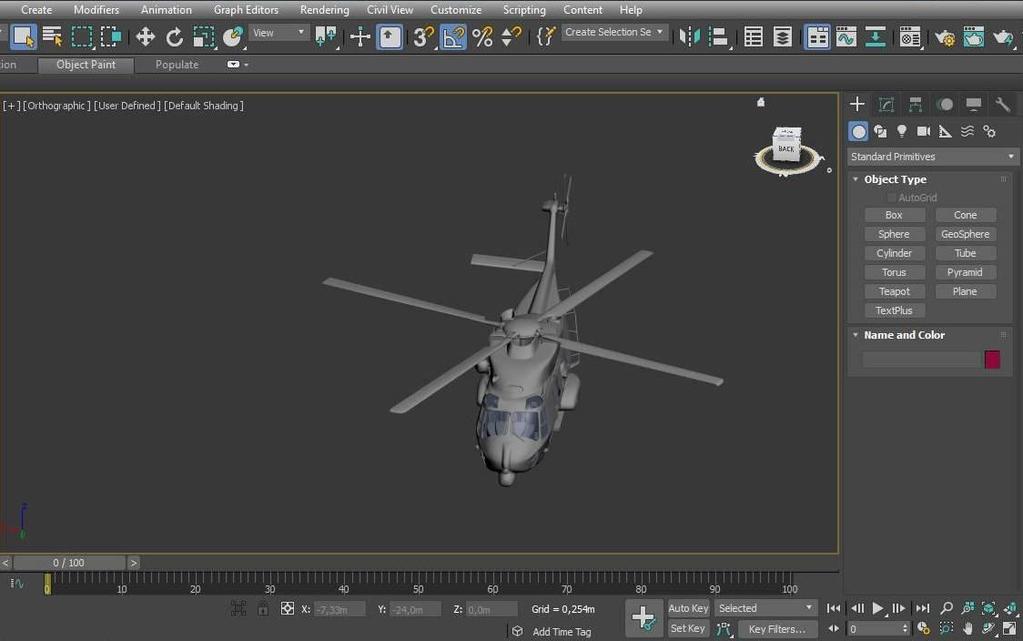Screen dimensions: 1023x641
Task: Open Render Setup dialog
Action: [x=944, y=37]
